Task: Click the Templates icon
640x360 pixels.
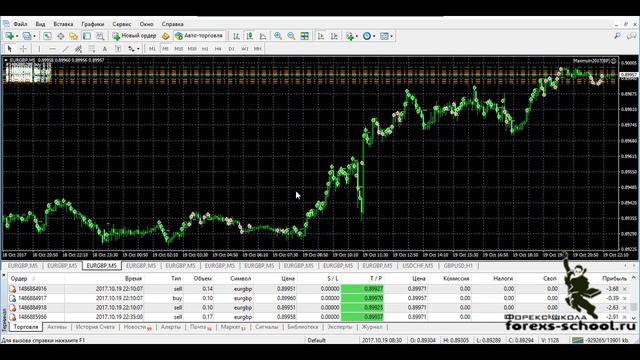Action: coord(384,36)
